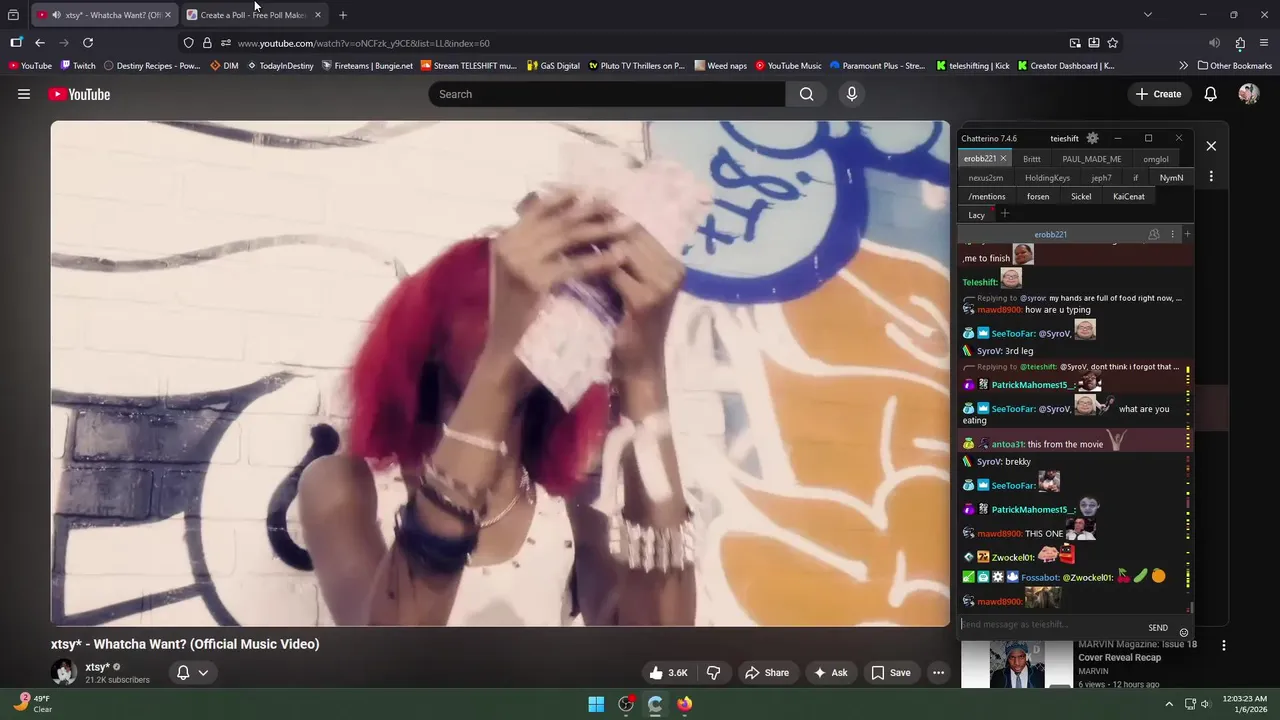The height and width of the screenshot is (720, 1280).
Task: Open the Create button menu
Action: point(1158,94)
